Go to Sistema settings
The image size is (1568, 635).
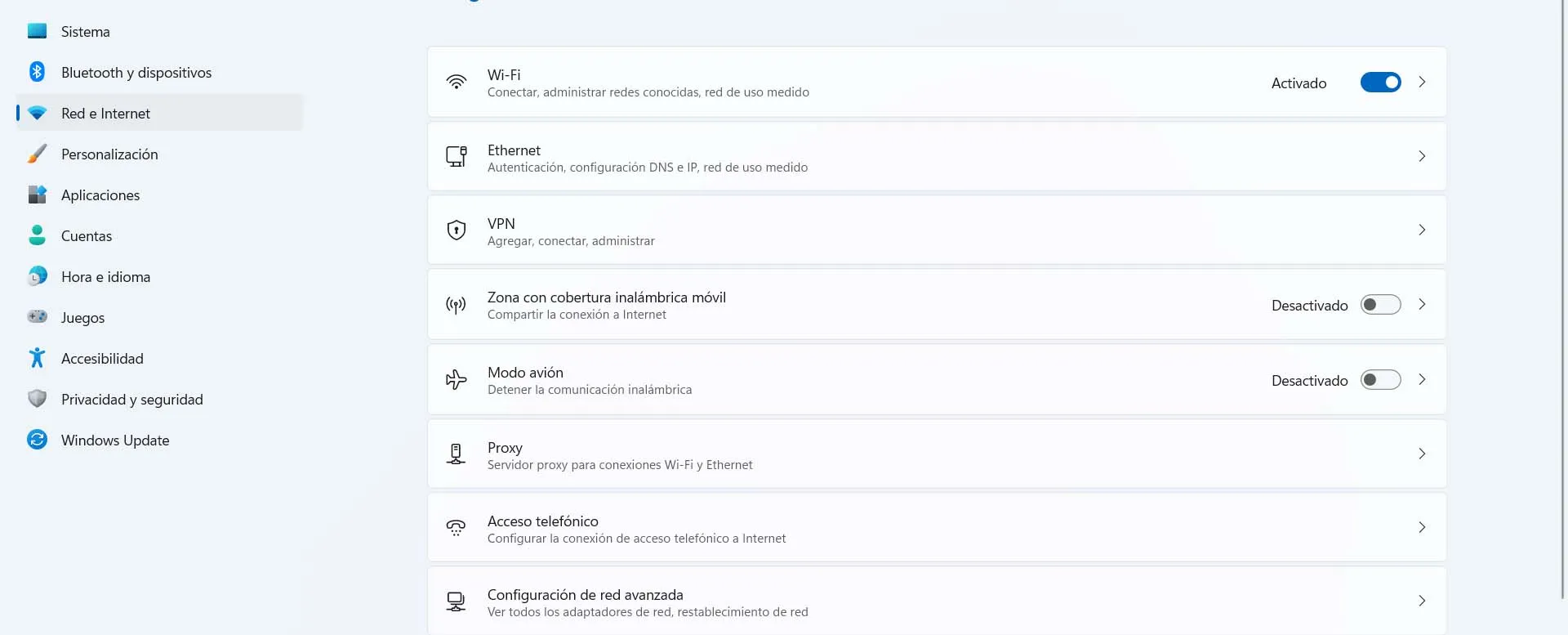pos(160,31)
